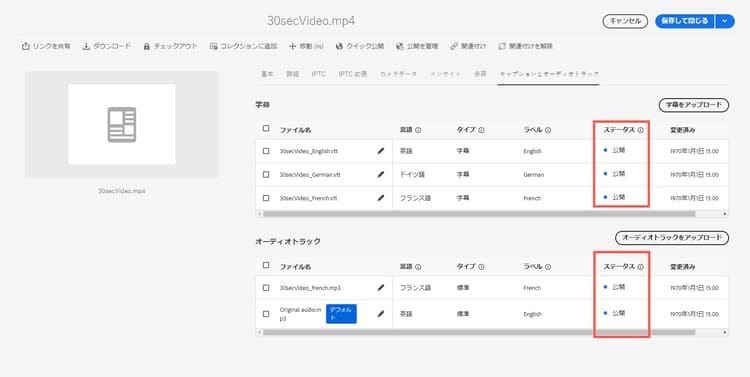
Task: Click the move (移動) icon
Action: point(293,46)
